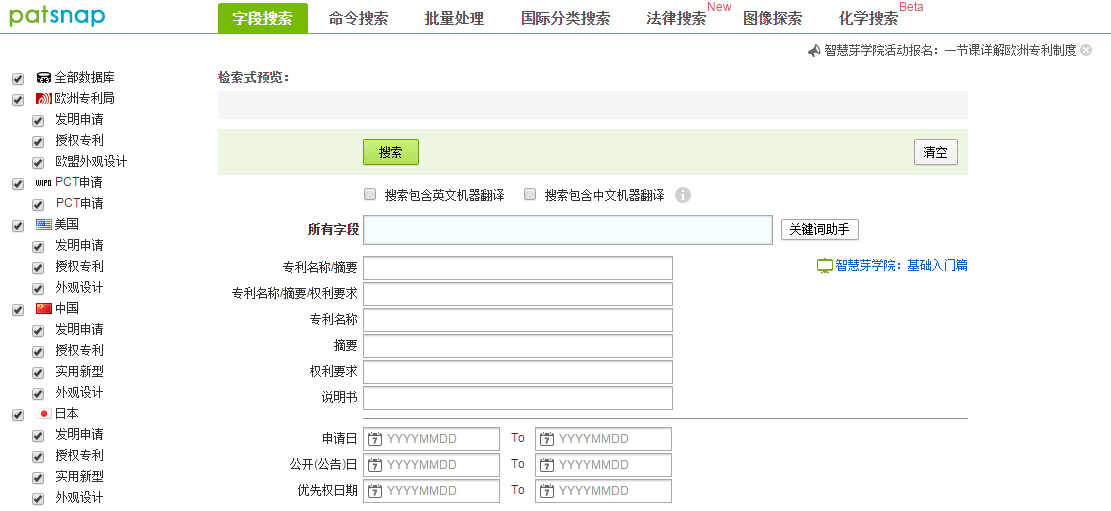Image resolution: width=1111 pixels, height=511 pixels.
Task: Click the 清空 clear button
Action: [x=935, y=152]
